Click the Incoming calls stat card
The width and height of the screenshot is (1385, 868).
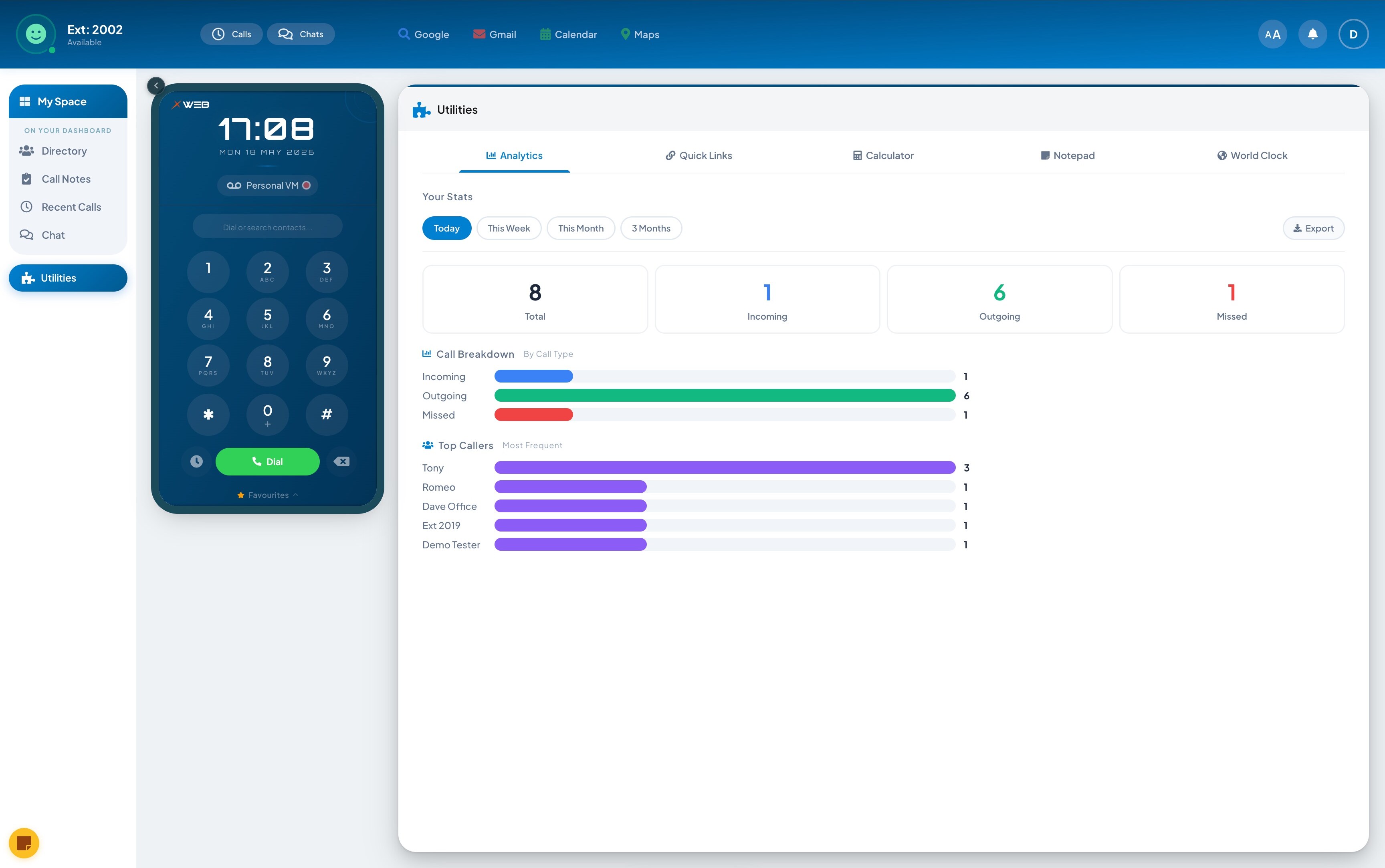click(x=767, y=300)
